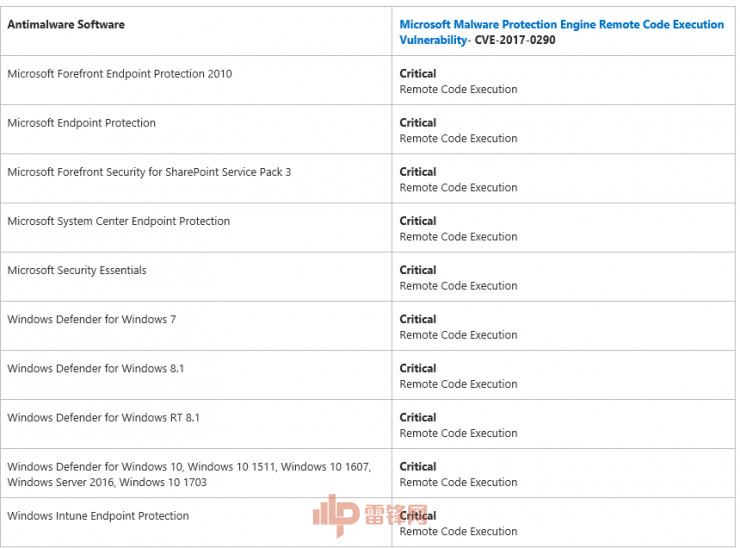Viewport: 740px width, 549px height.
Task: Select 'Remote Code Execution' in Windows Intune row
Action: (458, 531)
